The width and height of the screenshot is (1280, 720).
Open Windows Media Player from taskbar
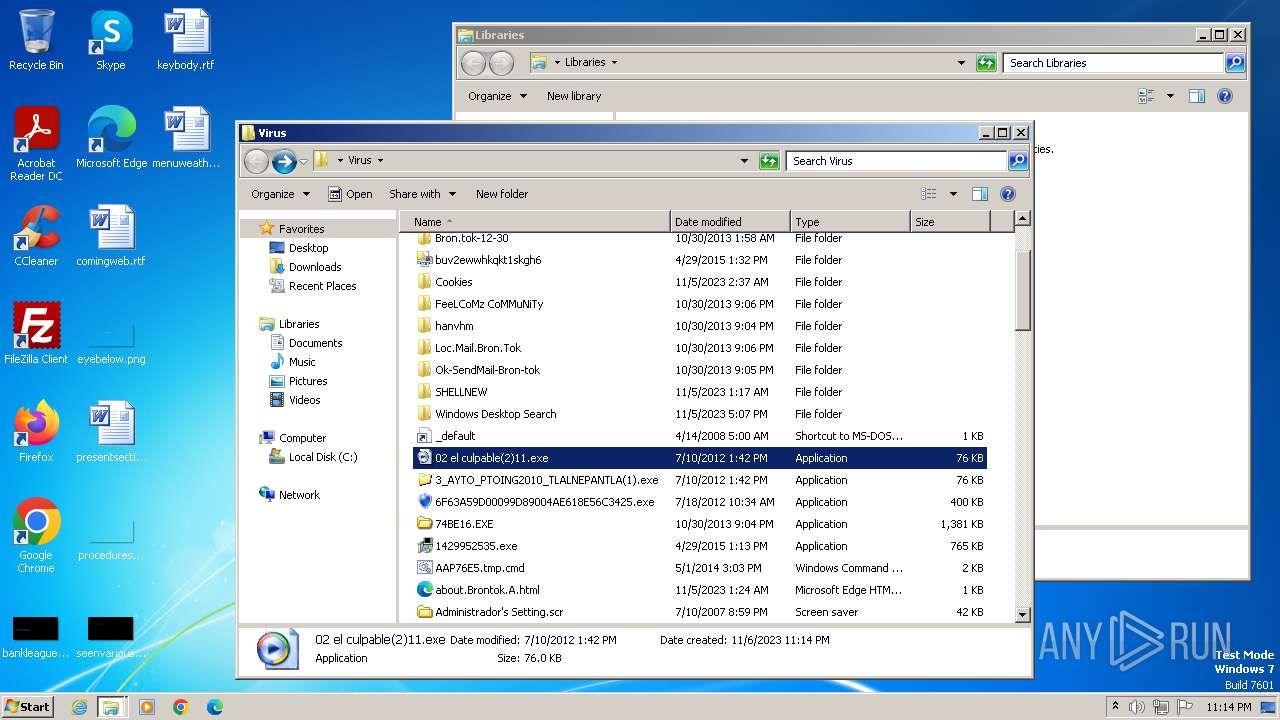[147, 707]
